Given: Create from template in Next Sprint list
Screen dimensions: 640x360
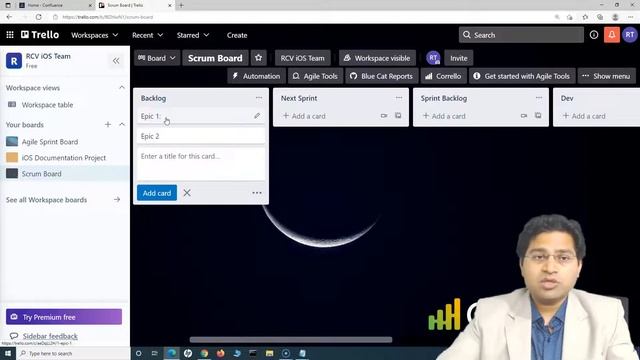Looking at the screenshot, I should (398, 116).
